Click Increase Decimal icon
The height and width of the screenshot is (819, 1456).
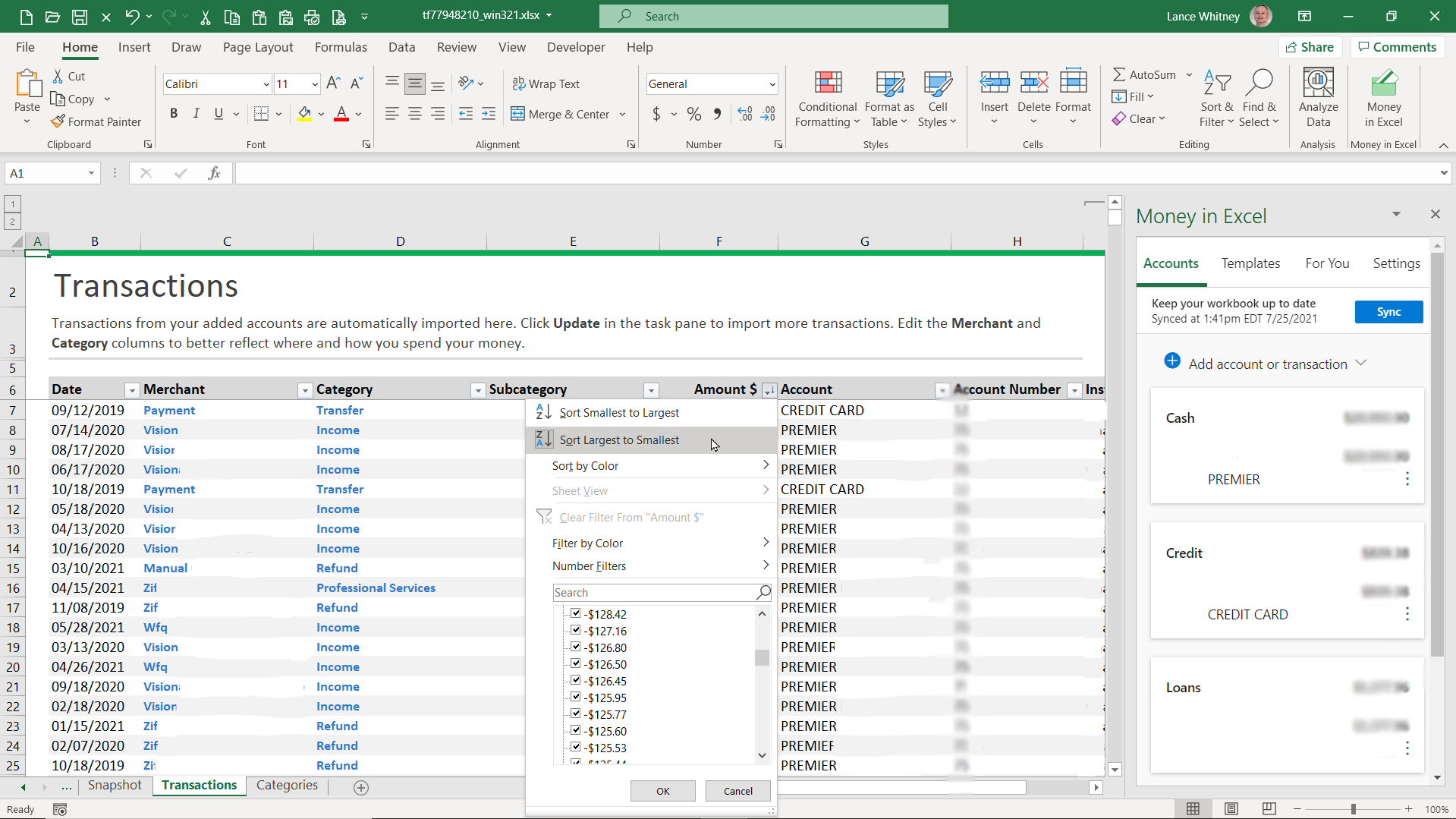tap(745, 114)
